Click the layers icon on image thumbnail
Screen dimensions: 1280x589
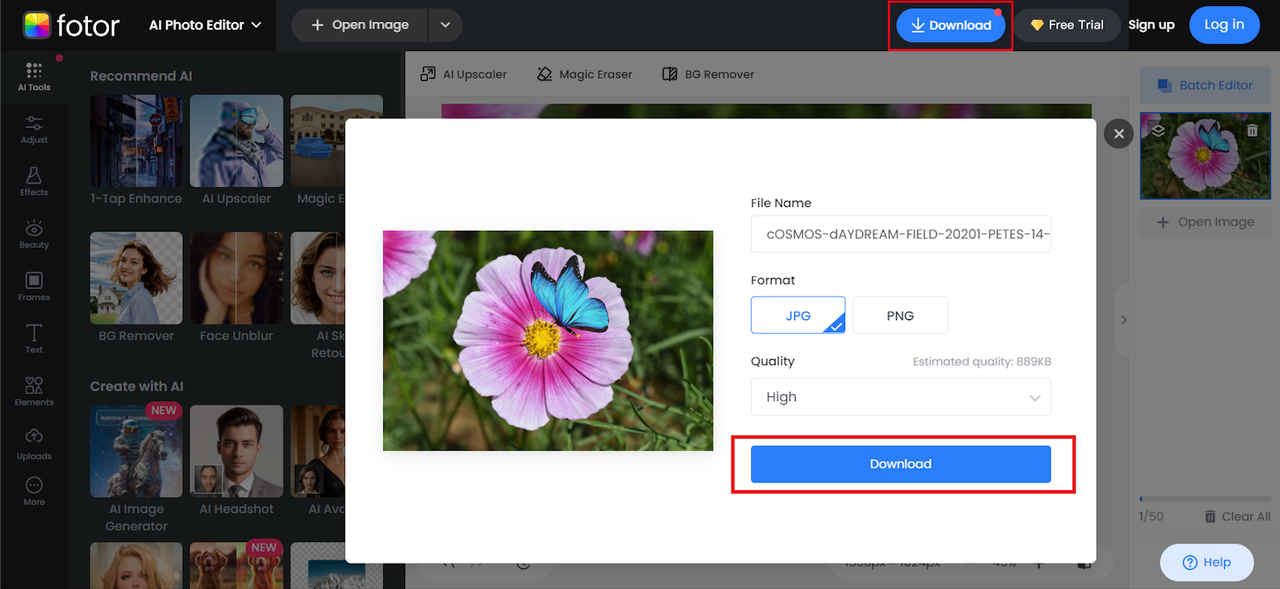[x=1157, y=130]
